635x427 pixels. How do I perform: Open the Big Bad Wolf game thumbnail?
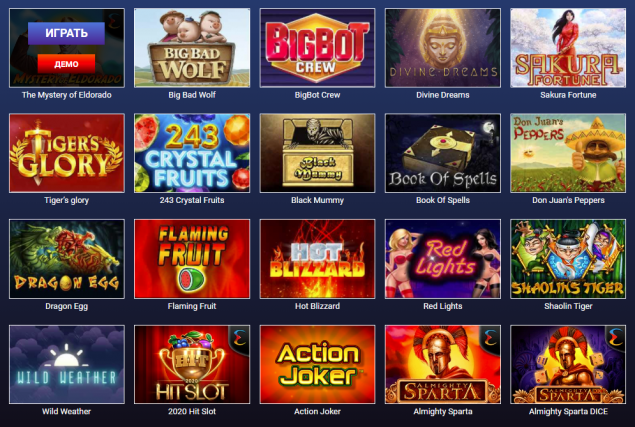pos(192,48)
